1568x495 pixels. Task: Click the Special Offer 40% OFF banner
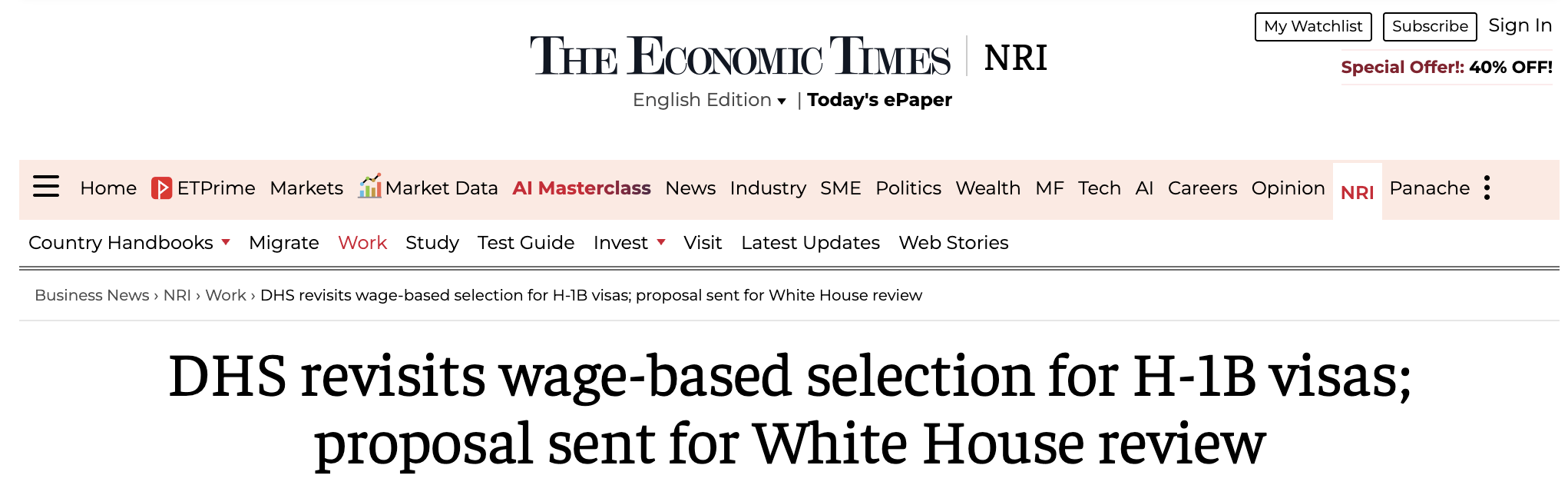click(1446, 67)
